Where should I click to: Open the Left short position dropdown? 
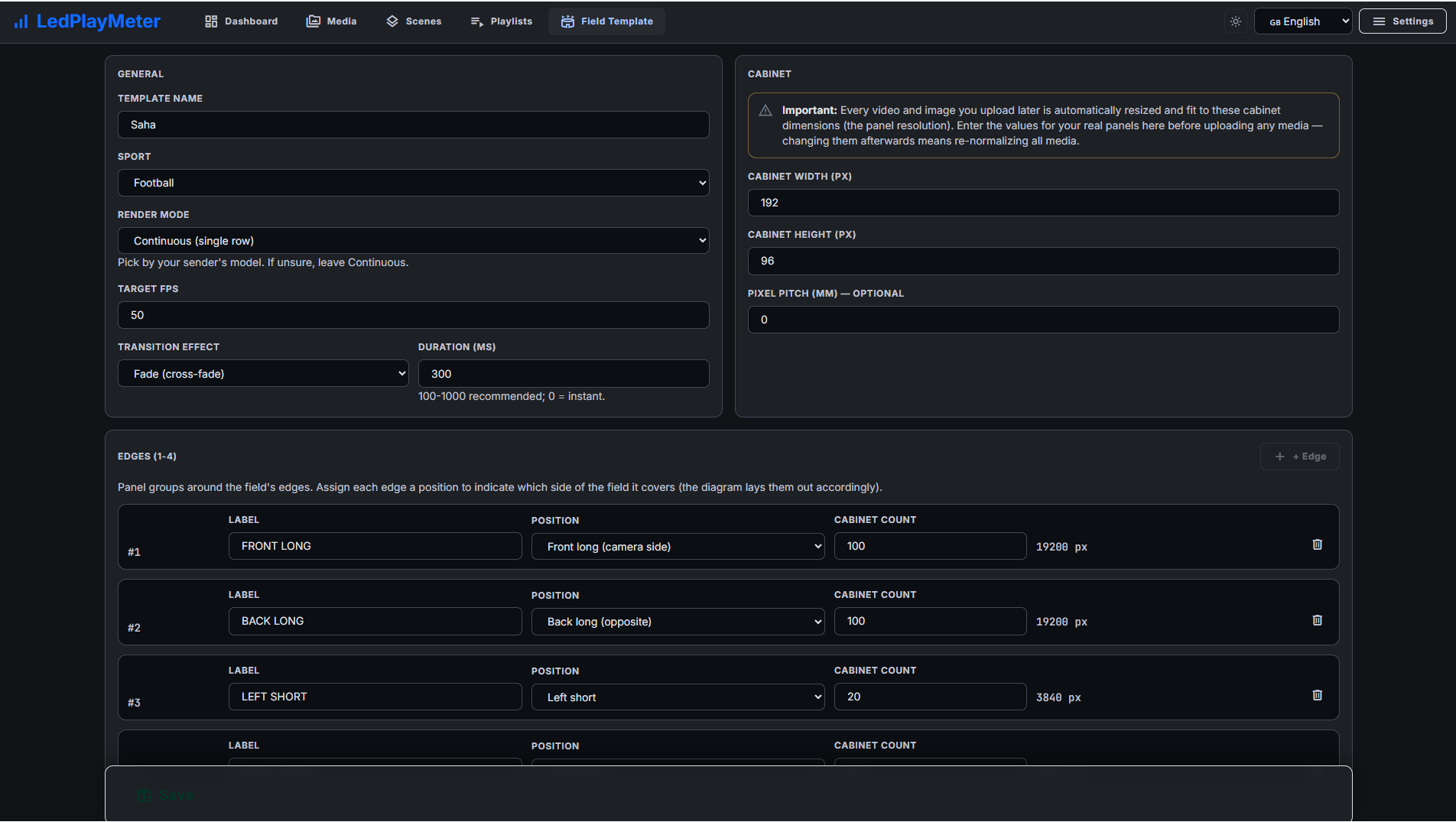pyautogui.click(x=678, y=697)
